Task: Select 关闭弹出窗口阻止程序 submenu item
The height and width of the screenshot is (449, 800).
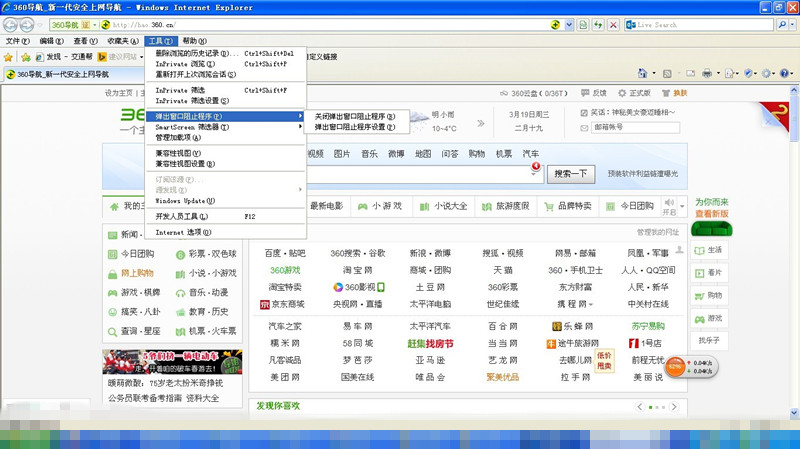Action: pyautogui.click(x=356, y=116)
